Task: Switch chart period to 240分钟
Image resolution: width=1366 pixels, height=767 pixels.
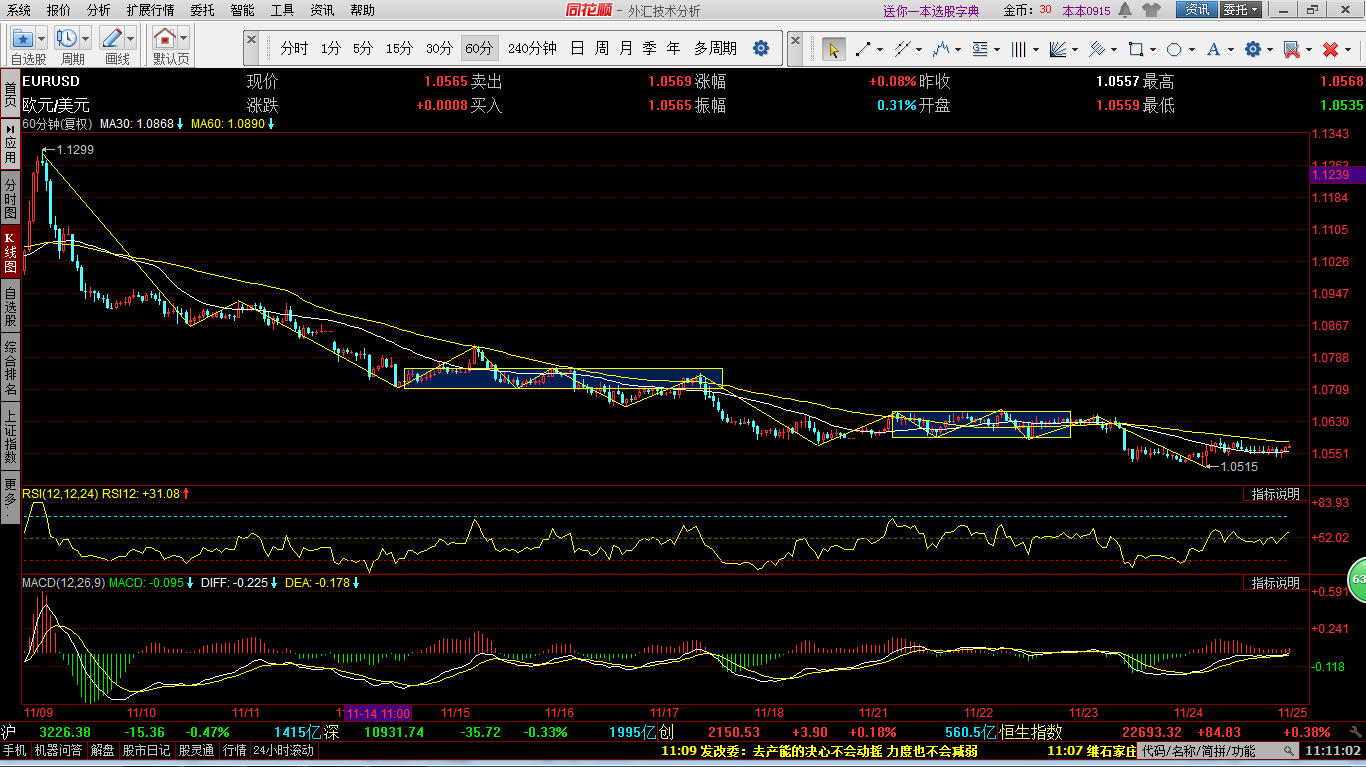Action: pos(532,48)
